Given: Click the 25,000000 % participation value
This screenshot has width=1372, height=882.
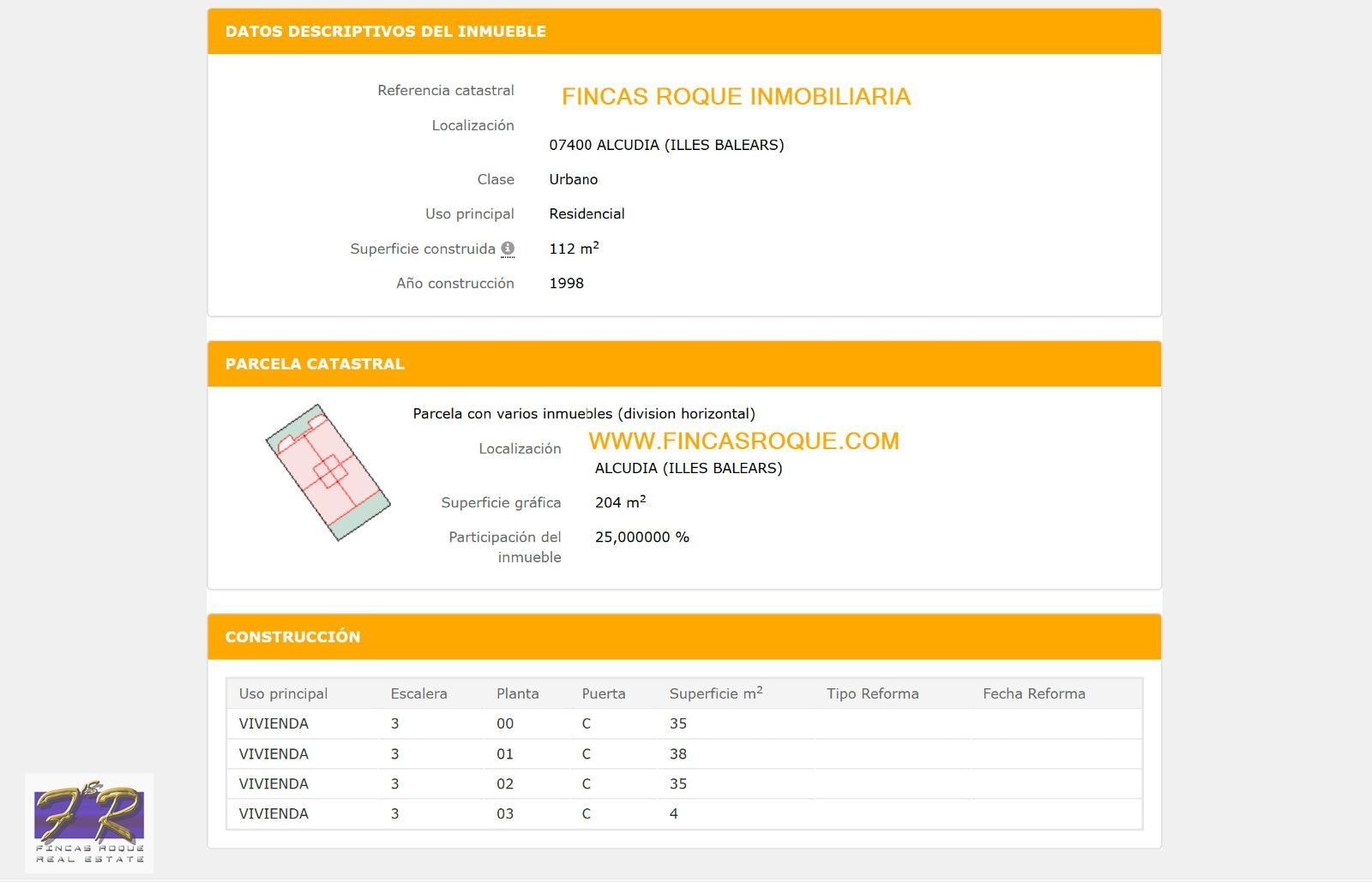Looking at the screenshot, I should (642, 537).
